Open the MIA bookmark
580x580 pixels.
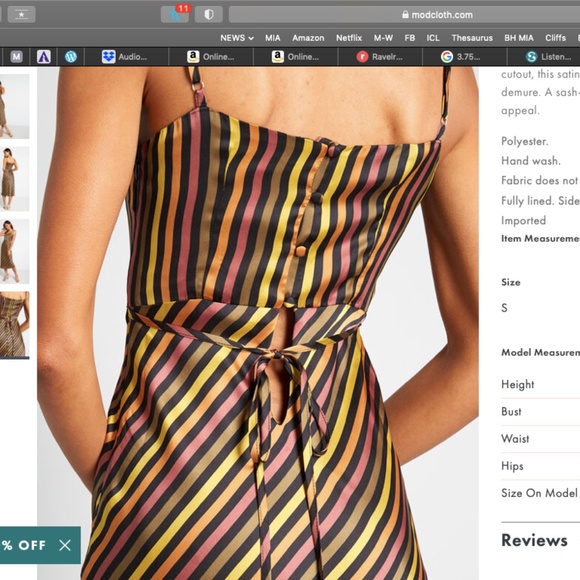tap(273, 38)
